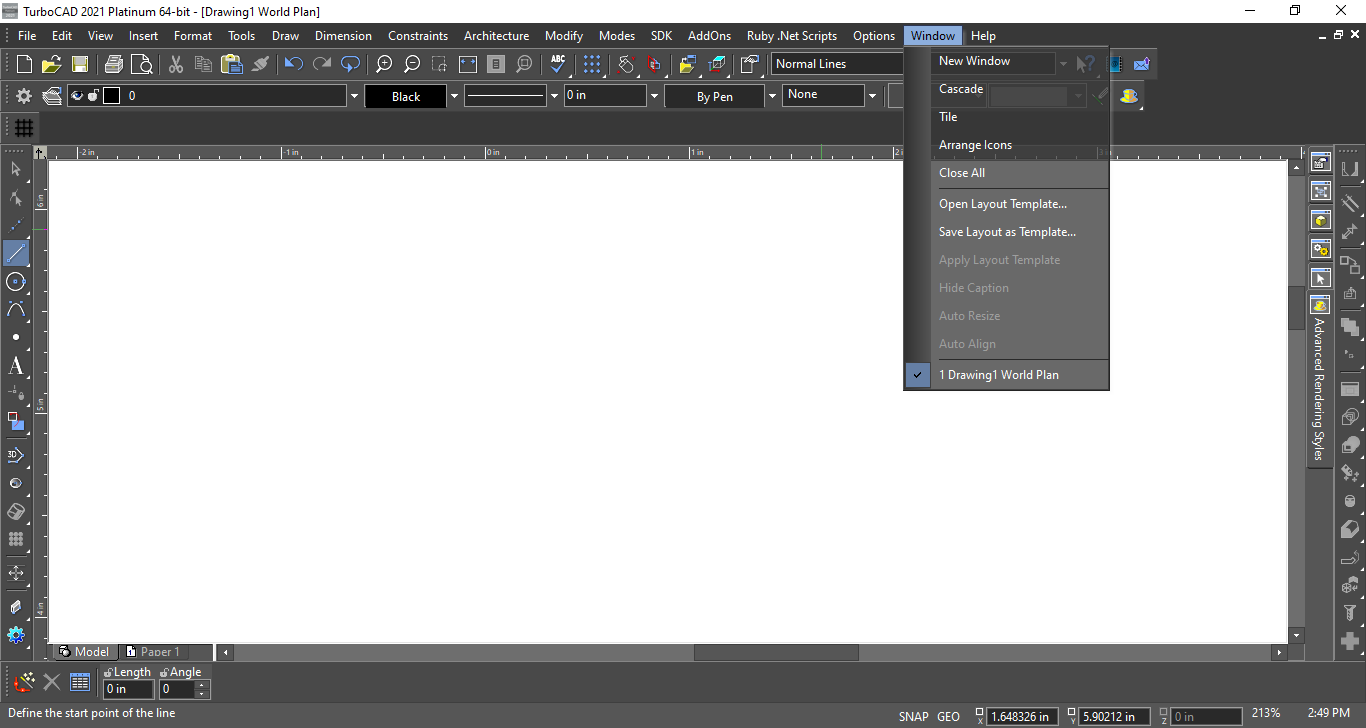Click the X coordinate field
The image size is (1366, 728).
[x=1022, y=716]
